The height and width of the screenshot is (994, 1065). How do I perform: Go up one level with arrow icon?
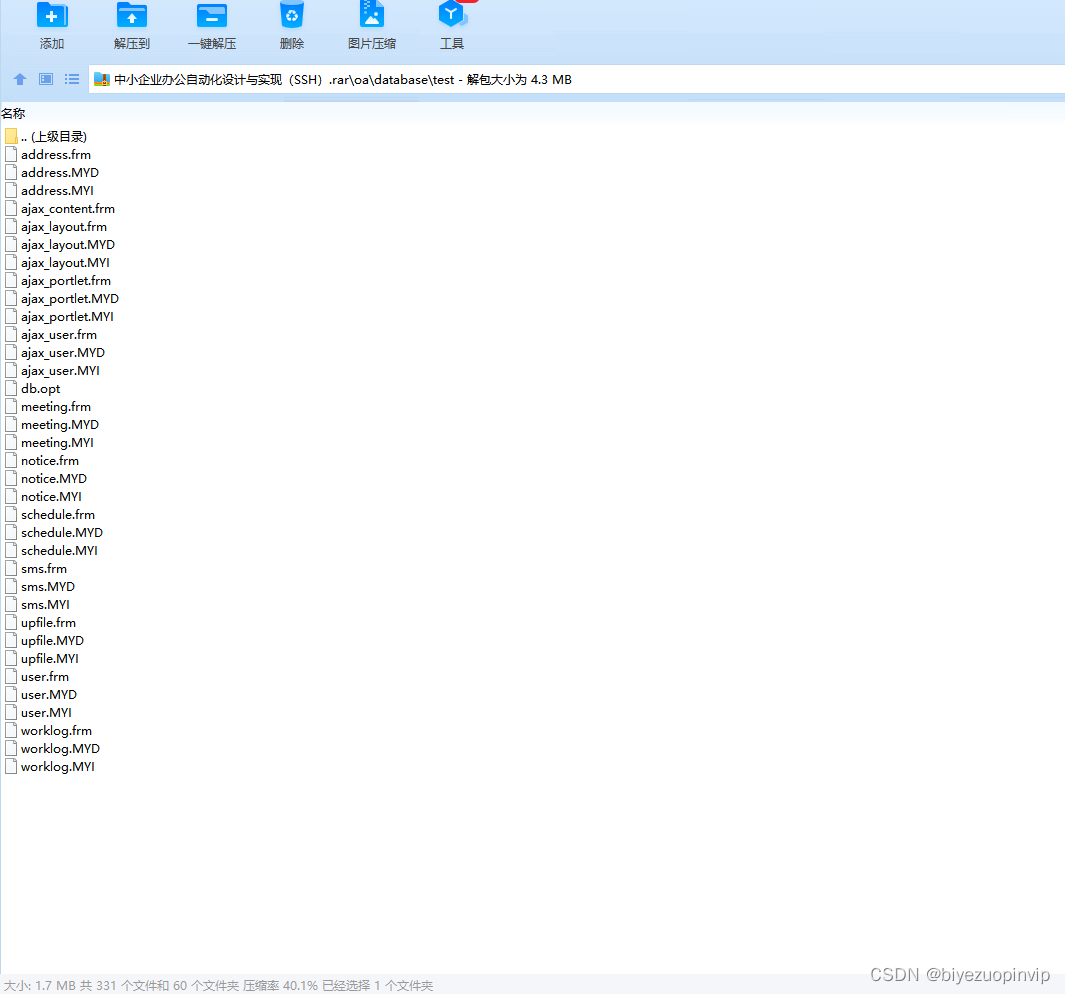pyautogui.click(x=20, y=79)
